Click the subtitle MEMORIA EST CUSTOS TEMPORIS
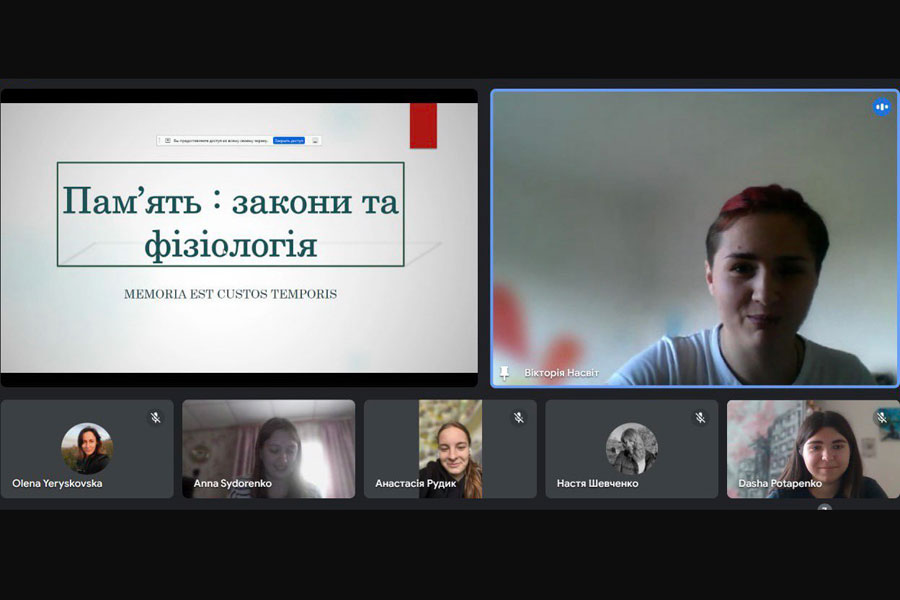 pyautogui.click(x=230, y=294)
